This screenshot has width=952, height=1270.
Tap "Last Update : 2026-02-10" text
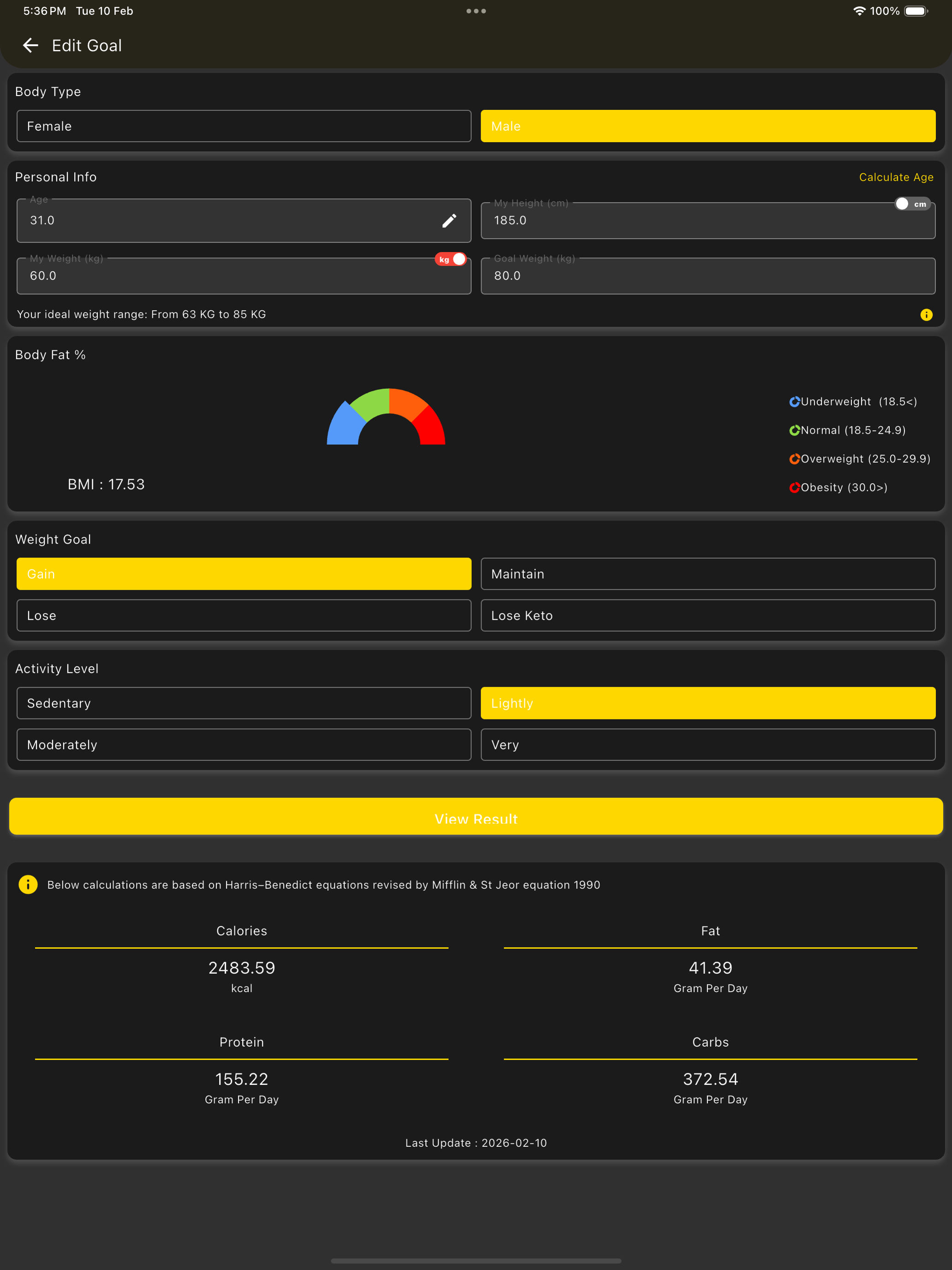click(476, 1143)
